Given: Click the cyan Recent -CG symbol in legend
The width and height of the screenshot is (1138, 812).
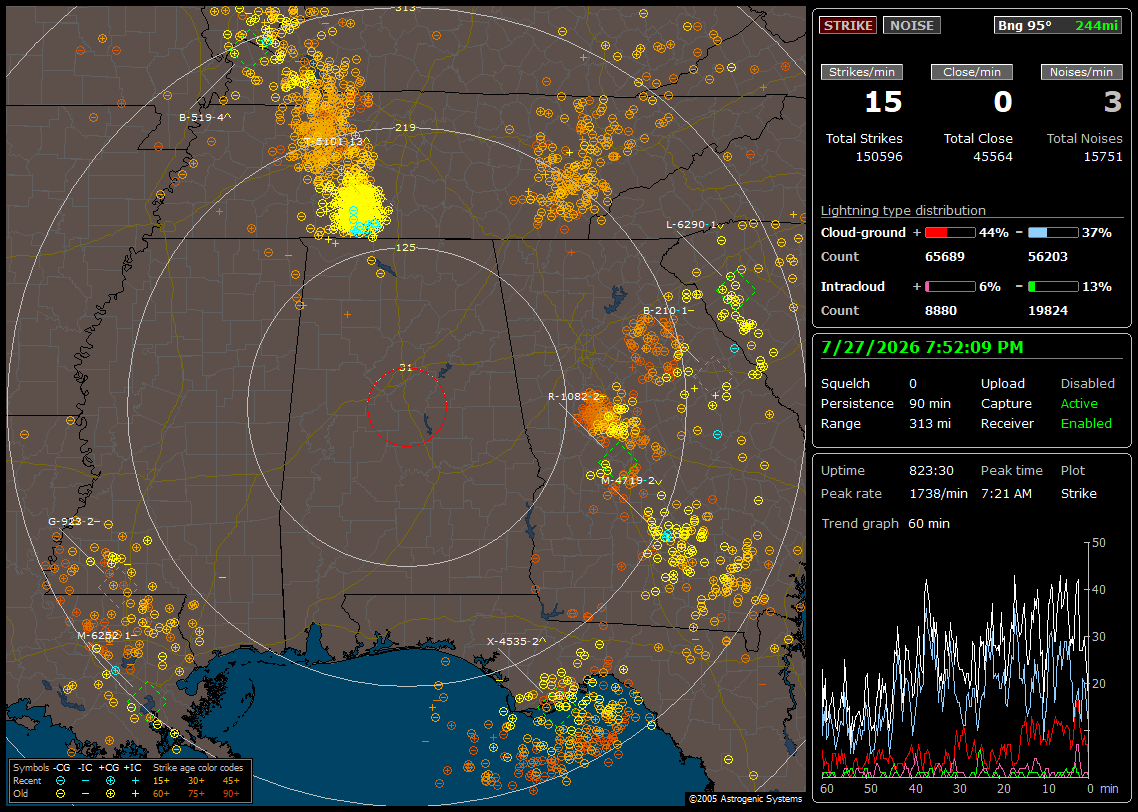Looking at the screenshot, I should pos(60,781).
